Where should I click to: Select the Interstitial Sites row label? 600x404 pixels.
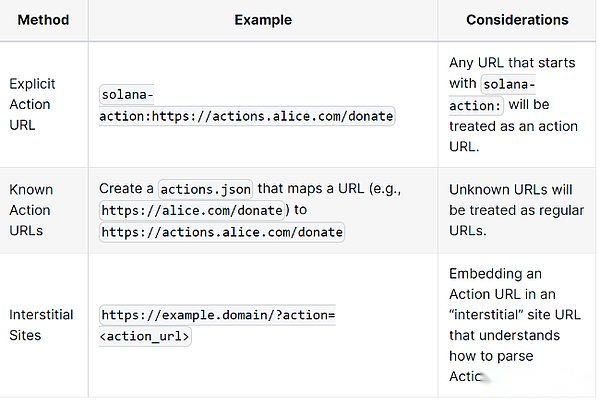(41, 325)
